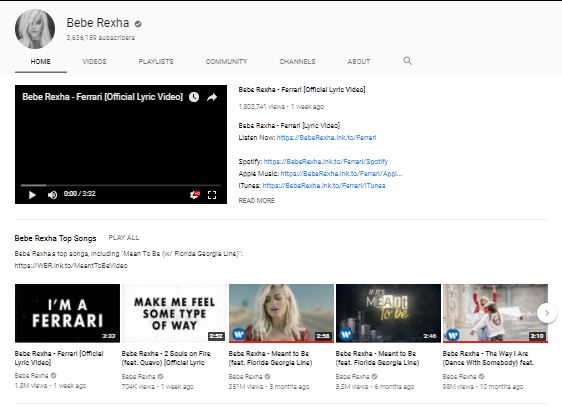
Task: Click the Warner logo on If It's Meant to Be thumbnail
Action: click(346, 335)
